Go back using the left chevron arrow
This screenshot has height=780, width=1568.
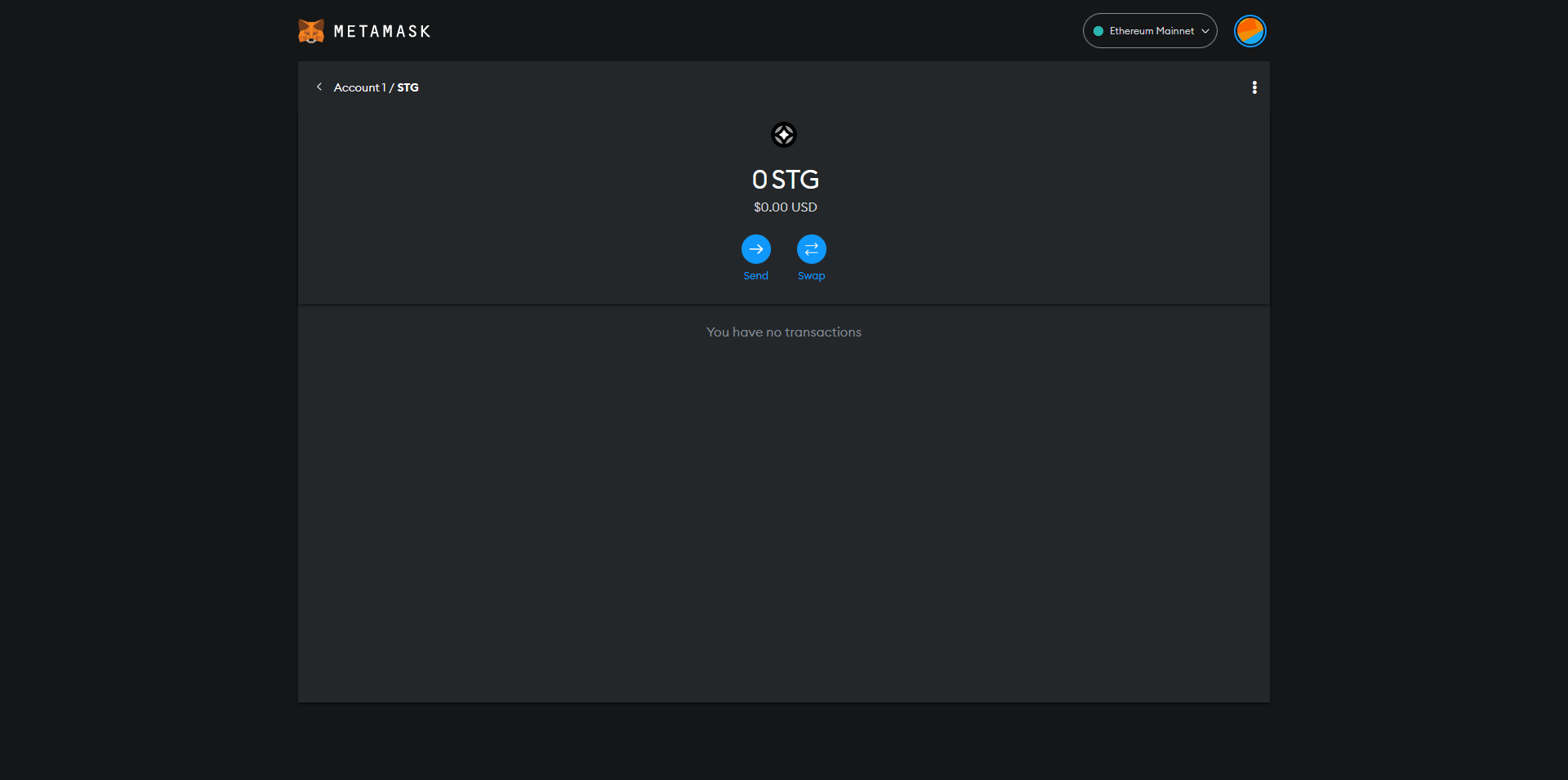319,87
